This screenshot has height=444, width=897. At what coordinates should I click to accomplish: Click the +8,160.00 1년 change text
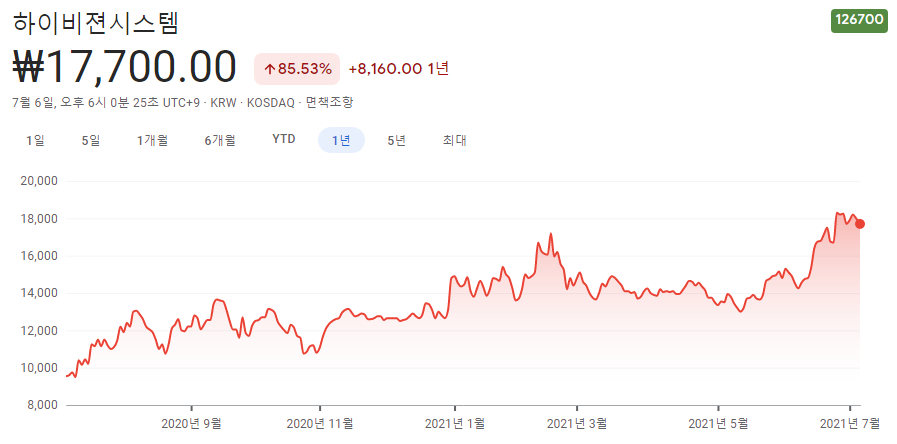(399, 69)
